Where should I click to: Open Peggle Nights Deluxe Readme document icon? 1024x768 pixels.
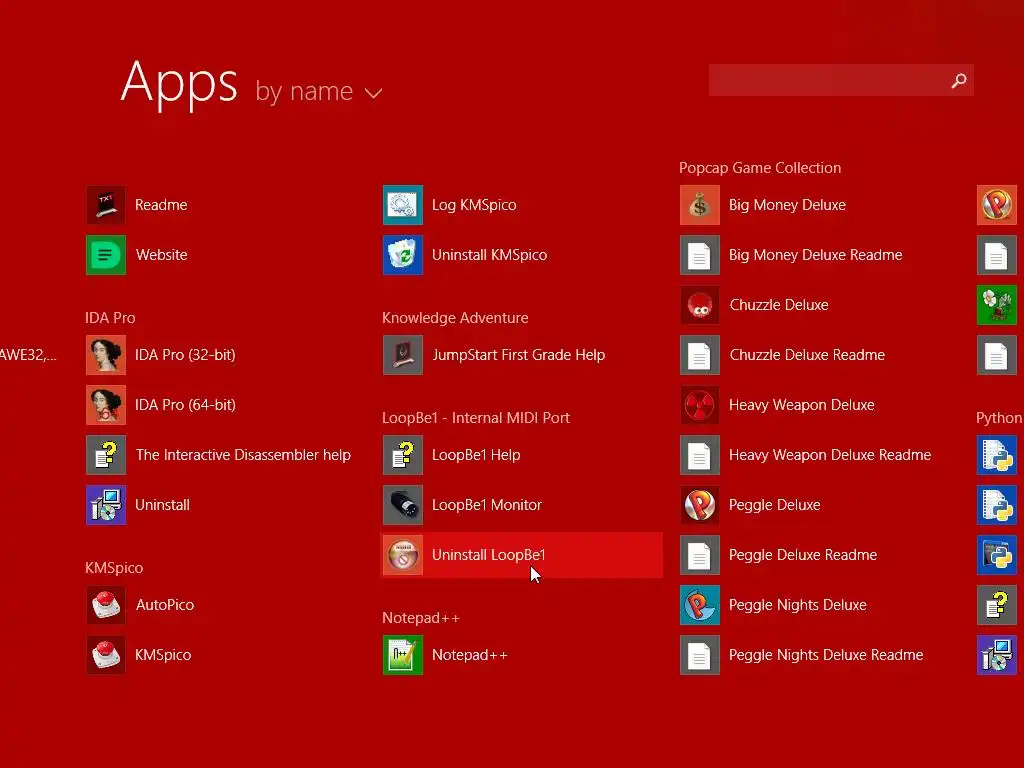pyautogui.click(x=699, y=654)
